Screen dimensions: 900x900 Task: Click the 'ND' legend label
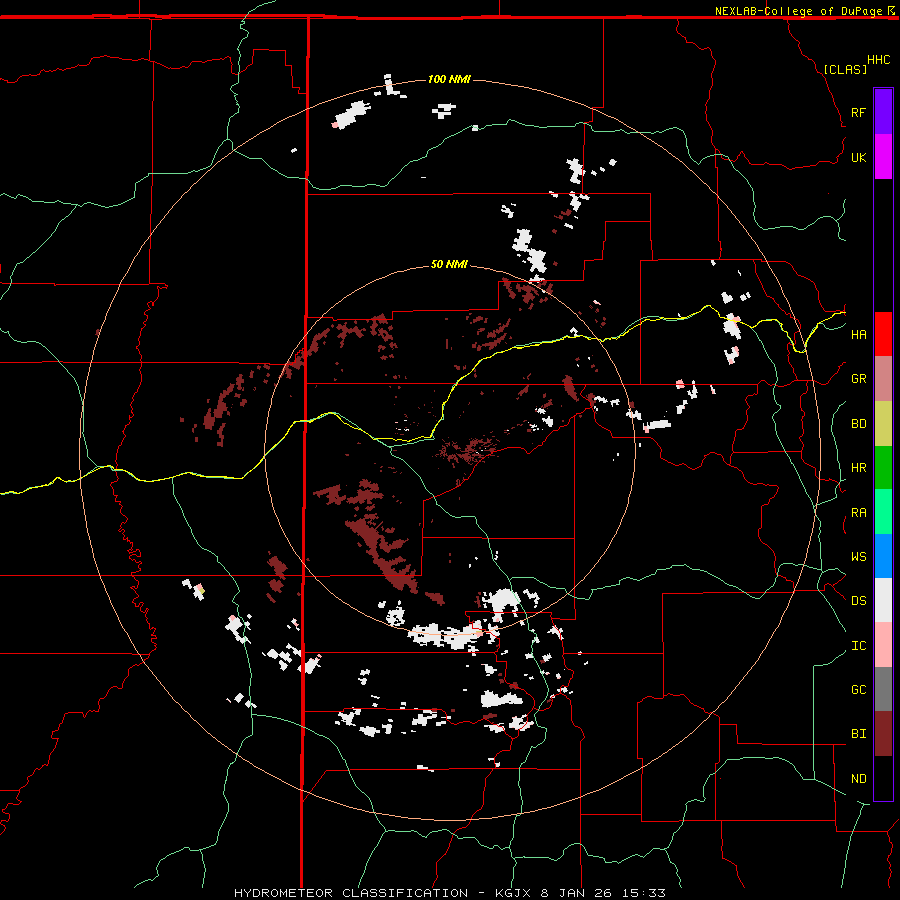coord(858,779)
